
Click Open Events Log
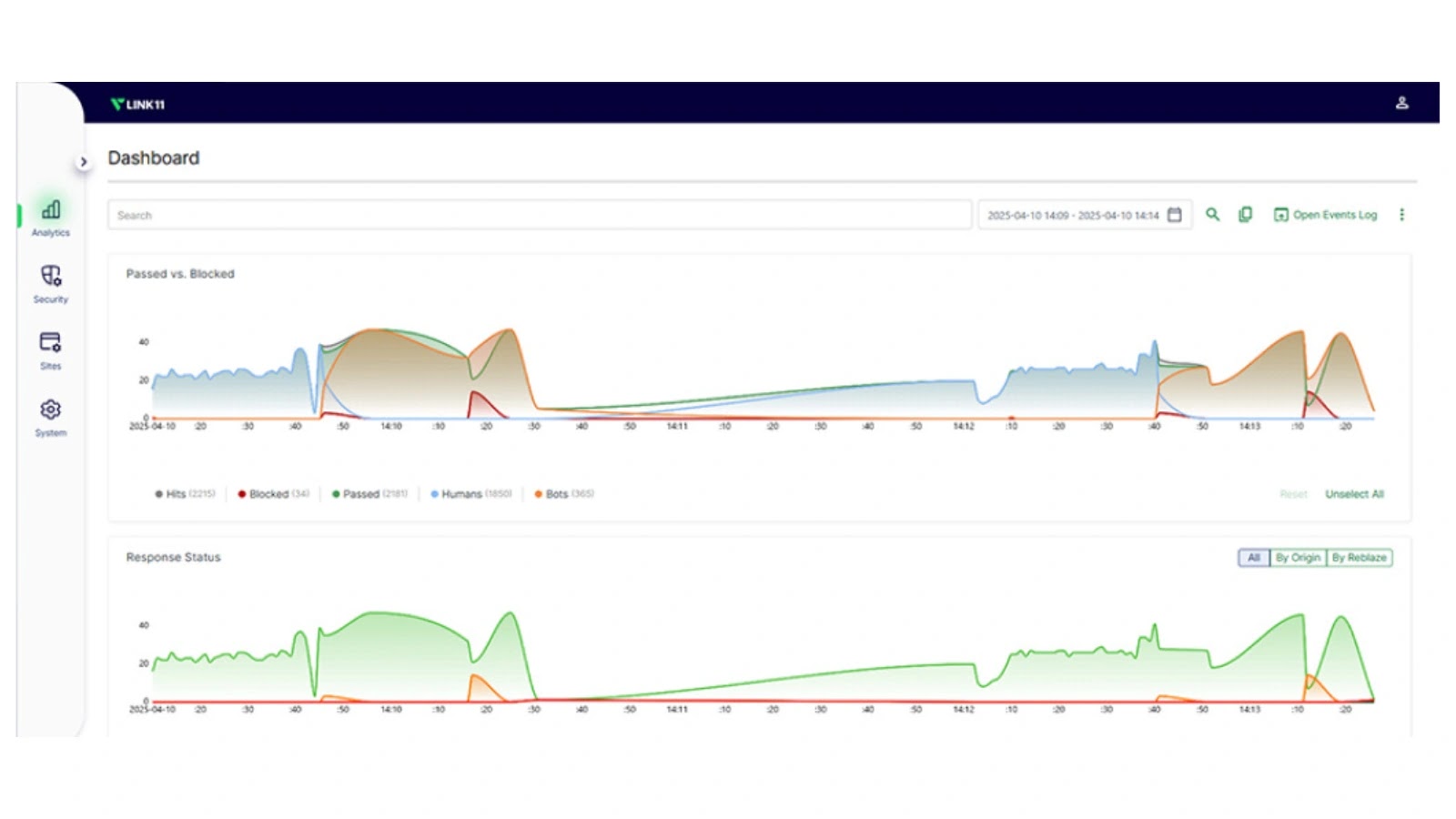(1326, 215)
